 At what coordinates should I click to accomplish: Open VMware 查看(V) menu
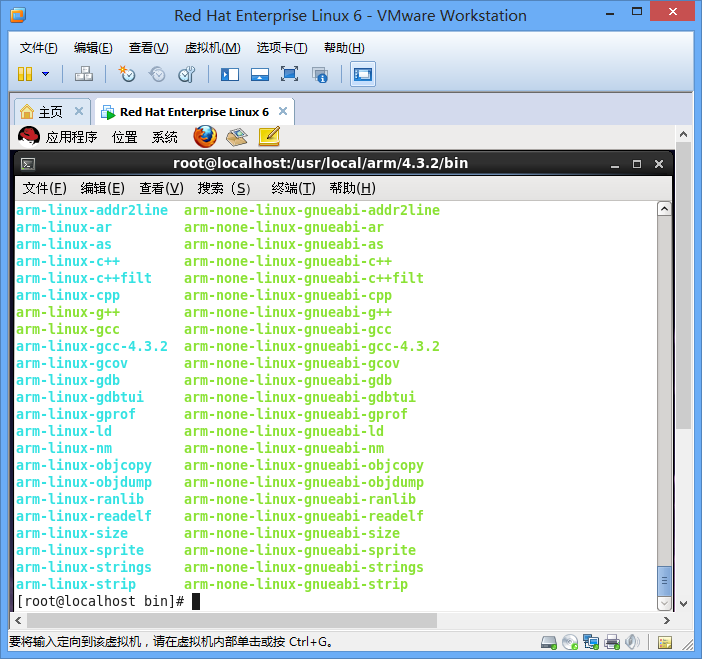148,48
